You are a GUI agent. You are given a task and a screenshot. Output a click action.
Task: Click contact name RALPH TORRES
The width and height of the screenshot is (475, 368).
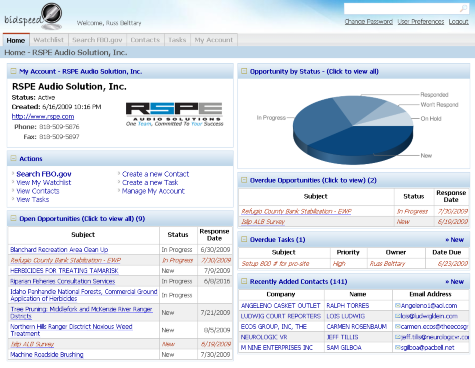(348, 306)
